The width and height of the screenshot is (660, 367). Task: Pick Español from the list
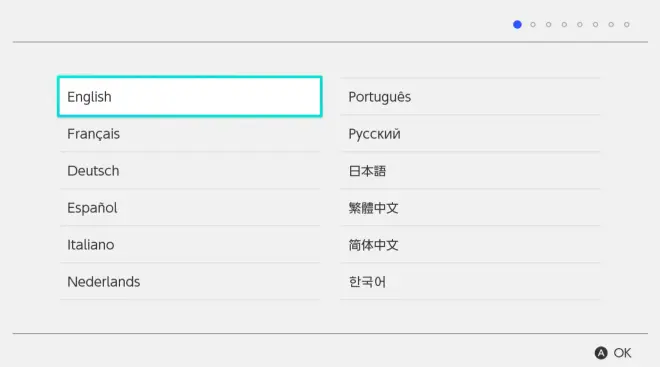point(190,207)
